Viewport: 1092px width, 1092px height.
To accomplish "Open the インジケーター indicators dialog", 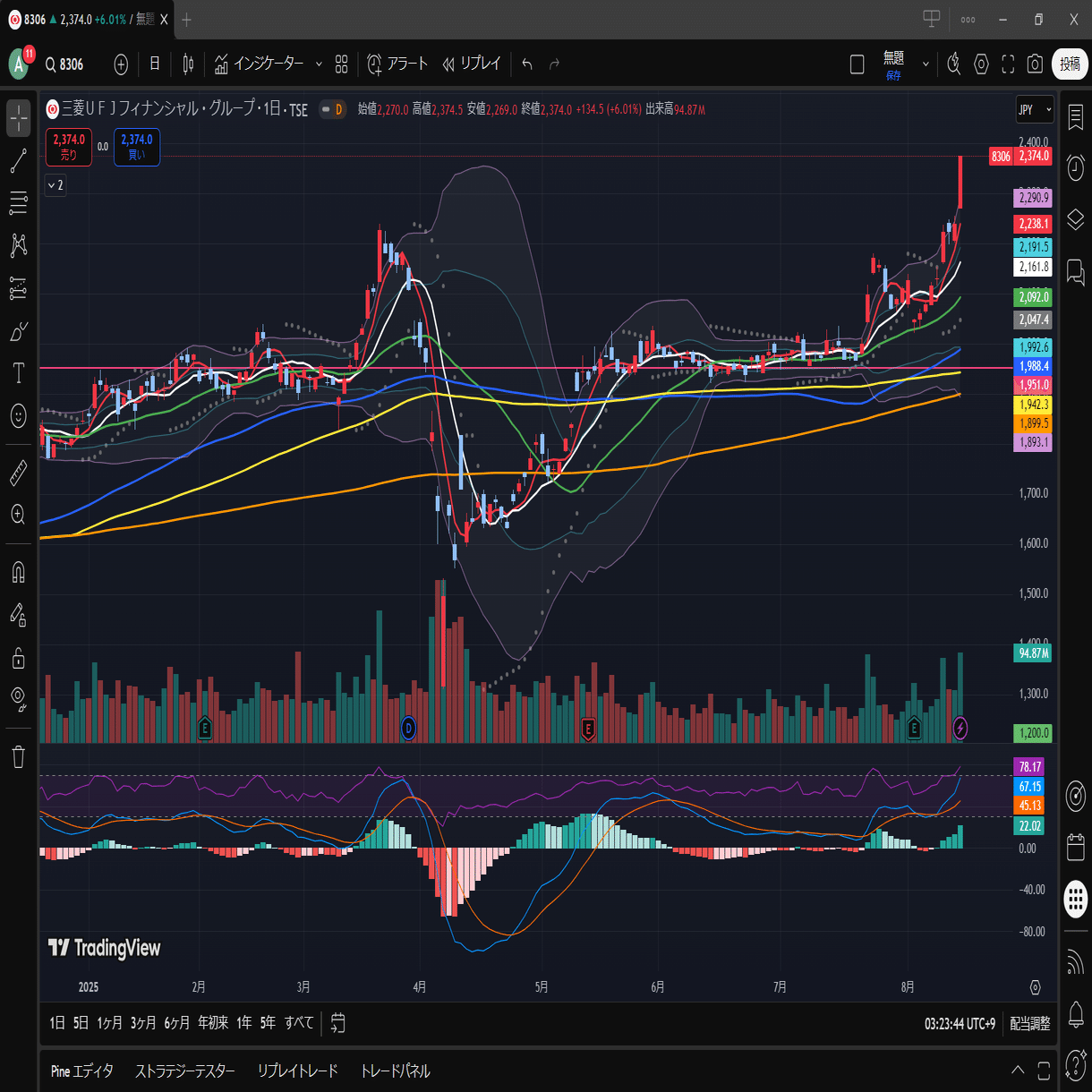I will tap(260, 64).
